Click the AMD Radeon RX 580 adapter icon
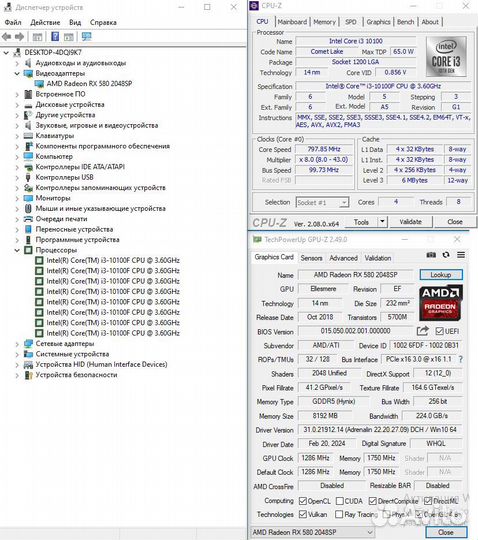478x540 pixels. (40, 84)
